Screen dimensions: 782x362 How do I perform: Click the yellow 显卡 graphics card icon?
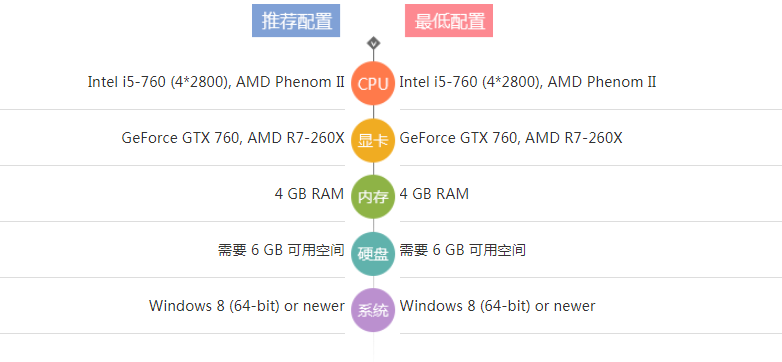[x=373, y=141]
